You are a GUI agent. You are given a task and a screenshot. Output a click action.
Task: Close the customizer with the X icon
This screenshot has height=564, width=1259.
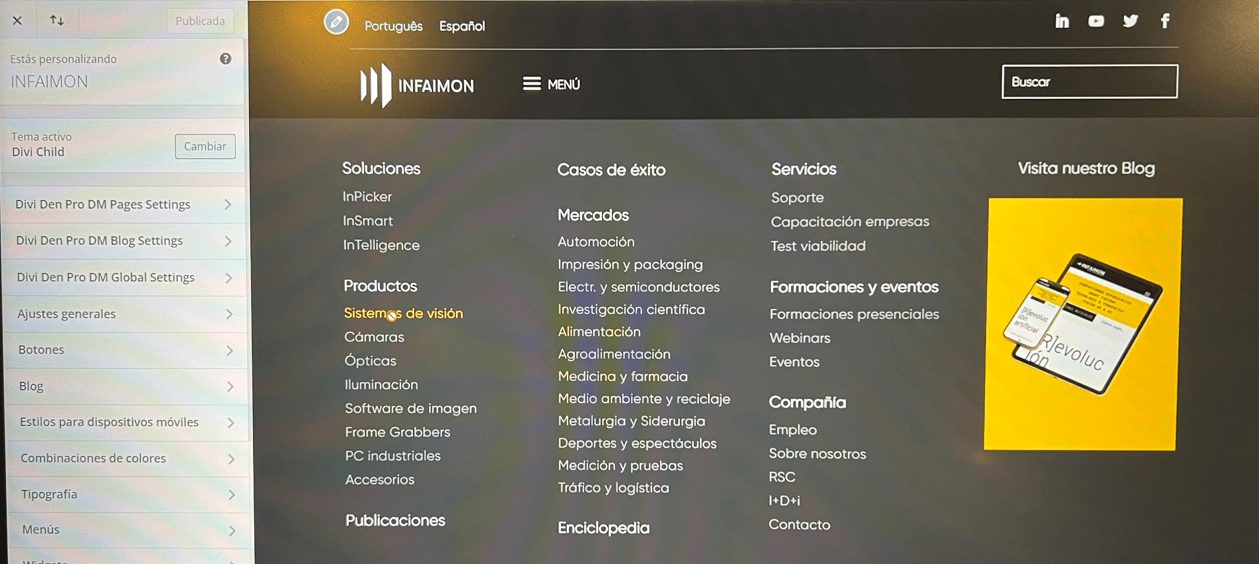pos(17,20)
